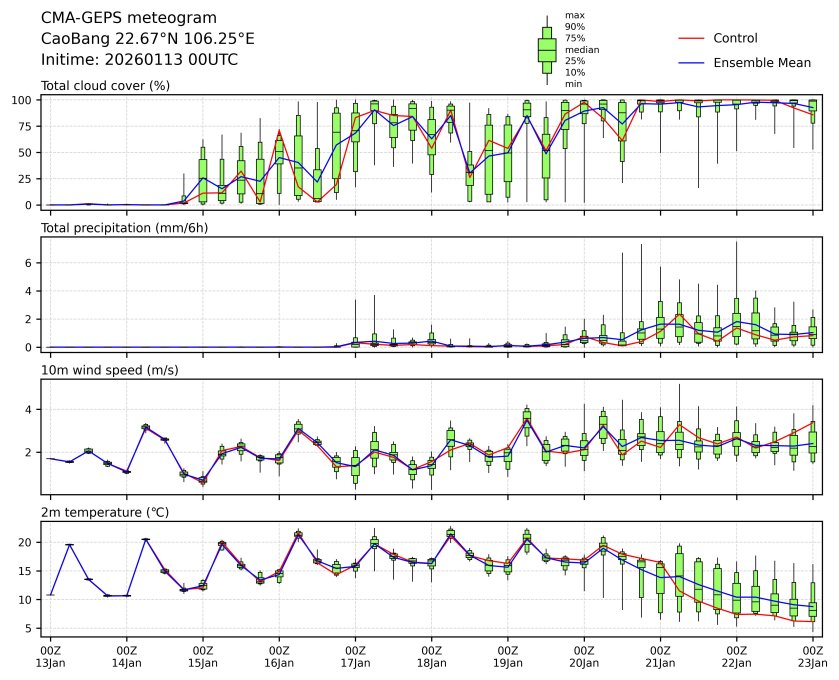Select the Ensemble Mean legend label
This screenshot has width=839, height=680.
tap(761, 62)
